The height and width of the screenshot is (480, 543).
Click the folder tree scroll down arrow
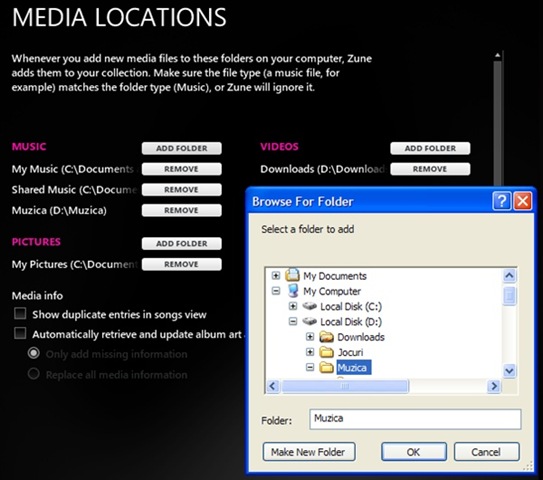click(509, 371)
